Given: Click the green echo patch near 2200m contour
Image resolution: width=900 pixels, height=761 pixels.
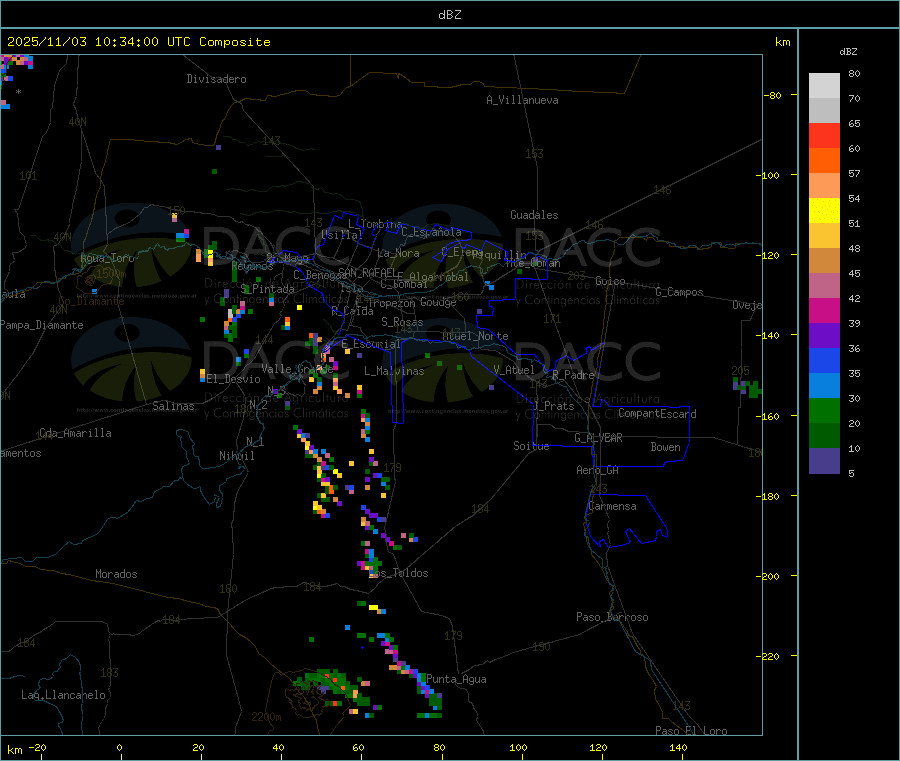Looking at the screenshot, I should coord(331,686).
